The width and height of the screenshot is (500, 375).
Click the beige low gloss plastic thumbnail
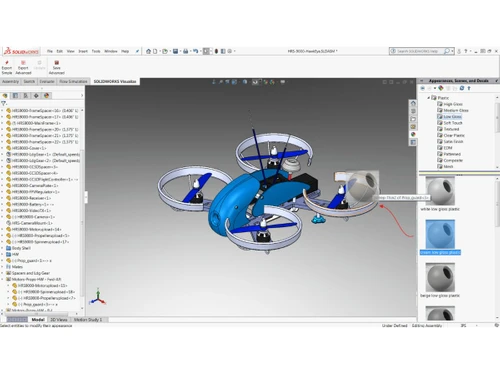440,277
